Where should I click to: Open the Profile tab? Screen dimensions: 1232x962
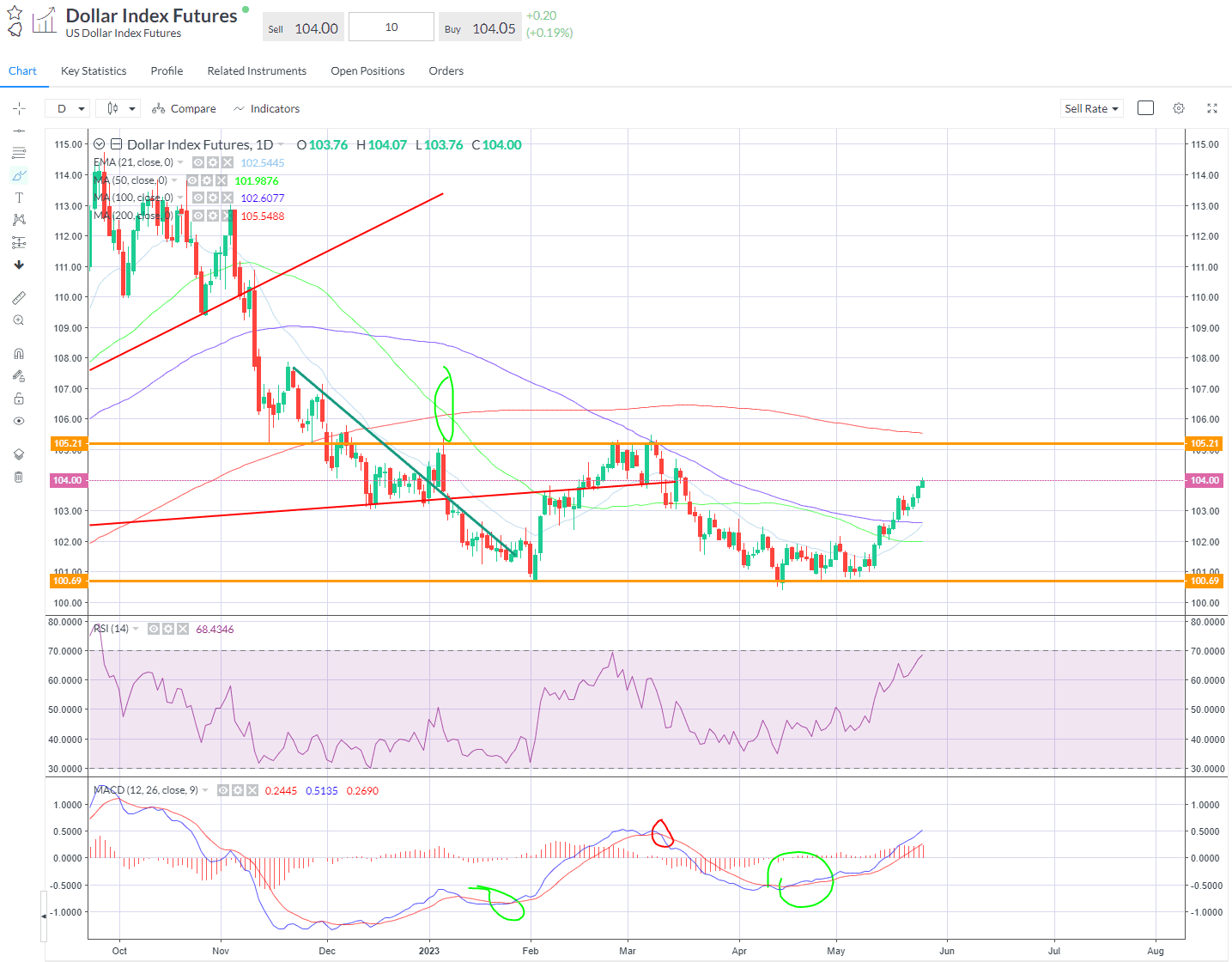tap(167, 71)
